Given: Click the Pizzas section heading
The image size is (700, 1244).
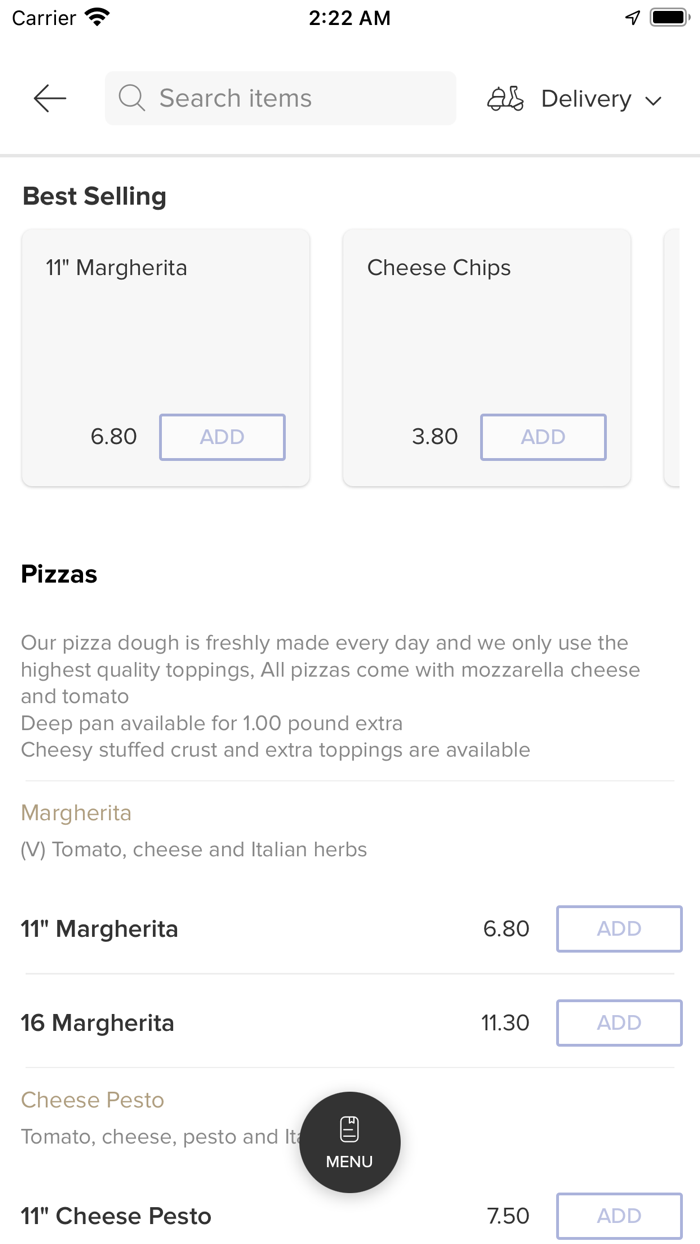Looking at the screenshot, I should click(x=58, y=574).
